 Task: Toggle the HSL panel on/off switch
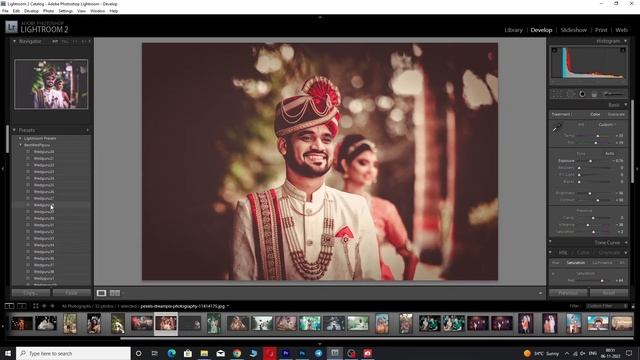pos(550,253)
